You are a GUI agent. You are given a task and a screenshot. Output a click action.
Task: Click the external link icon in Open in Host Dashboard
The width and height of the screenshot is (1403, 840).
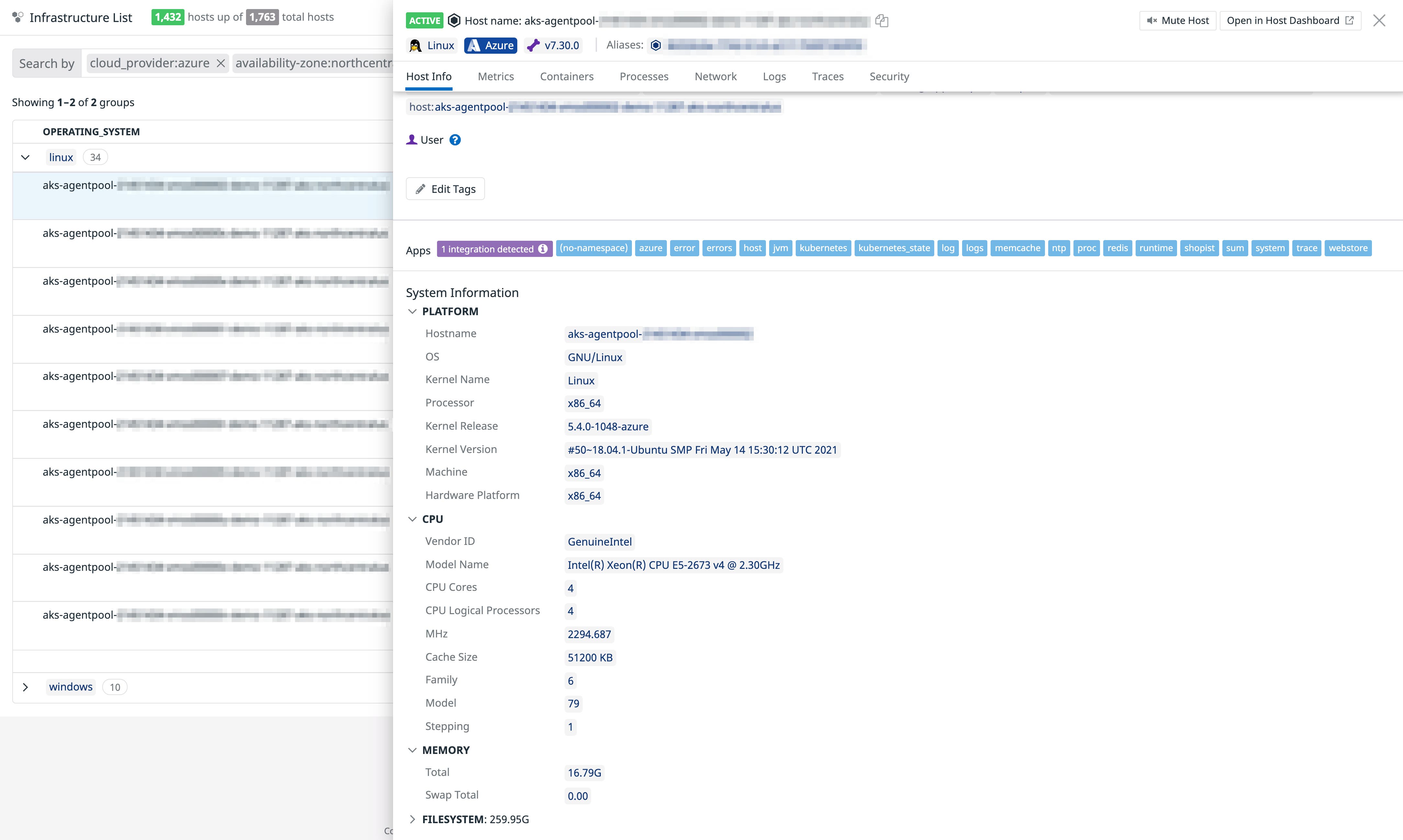point(1350,20)
